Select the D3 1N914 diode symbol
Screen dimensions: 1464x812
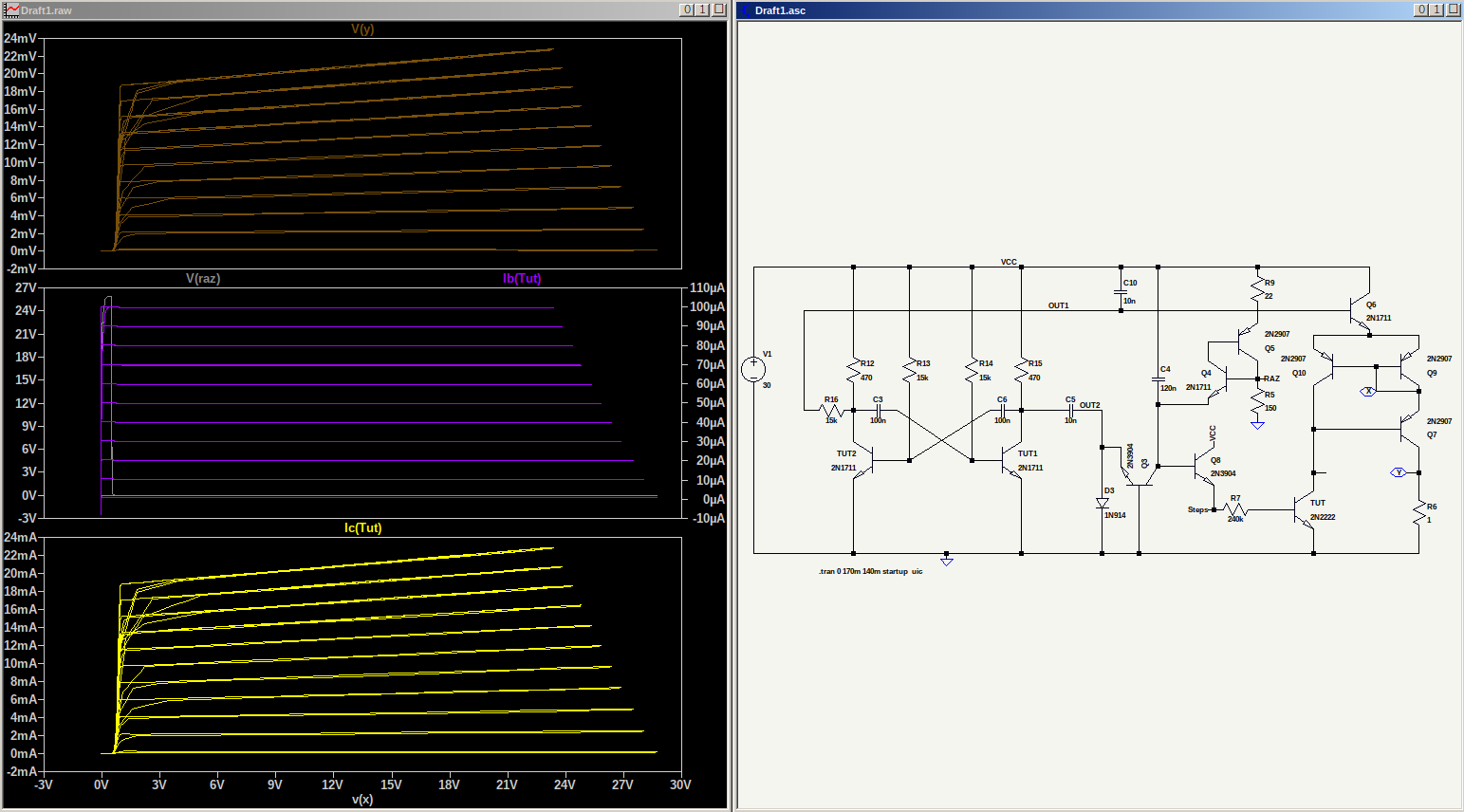1102,503
